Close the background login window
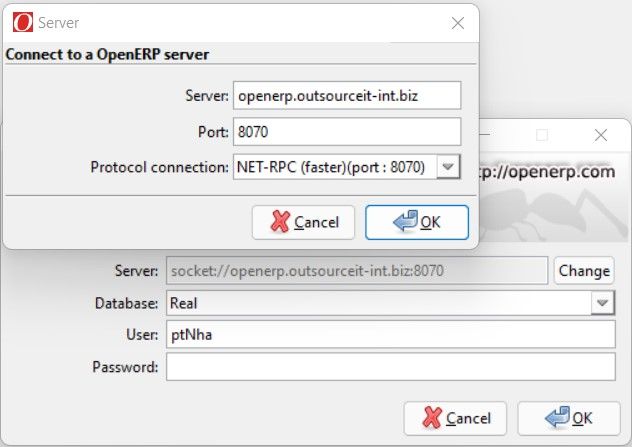The height and width of the screenshot is (447, 632). (x=601, y=135)
